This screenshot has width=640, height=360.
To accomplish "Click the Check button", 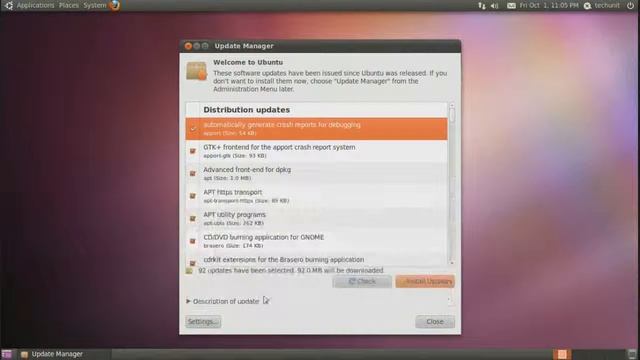I will (x=362, y=281).
